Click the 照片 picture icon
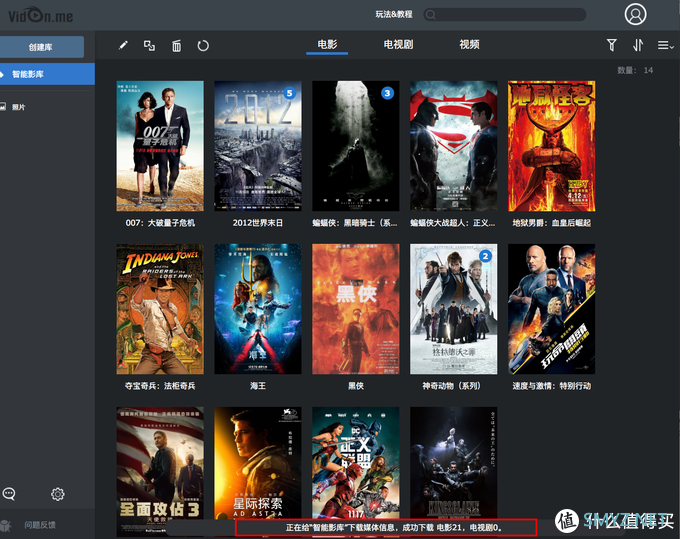680x539 pixels. point(3,107)
